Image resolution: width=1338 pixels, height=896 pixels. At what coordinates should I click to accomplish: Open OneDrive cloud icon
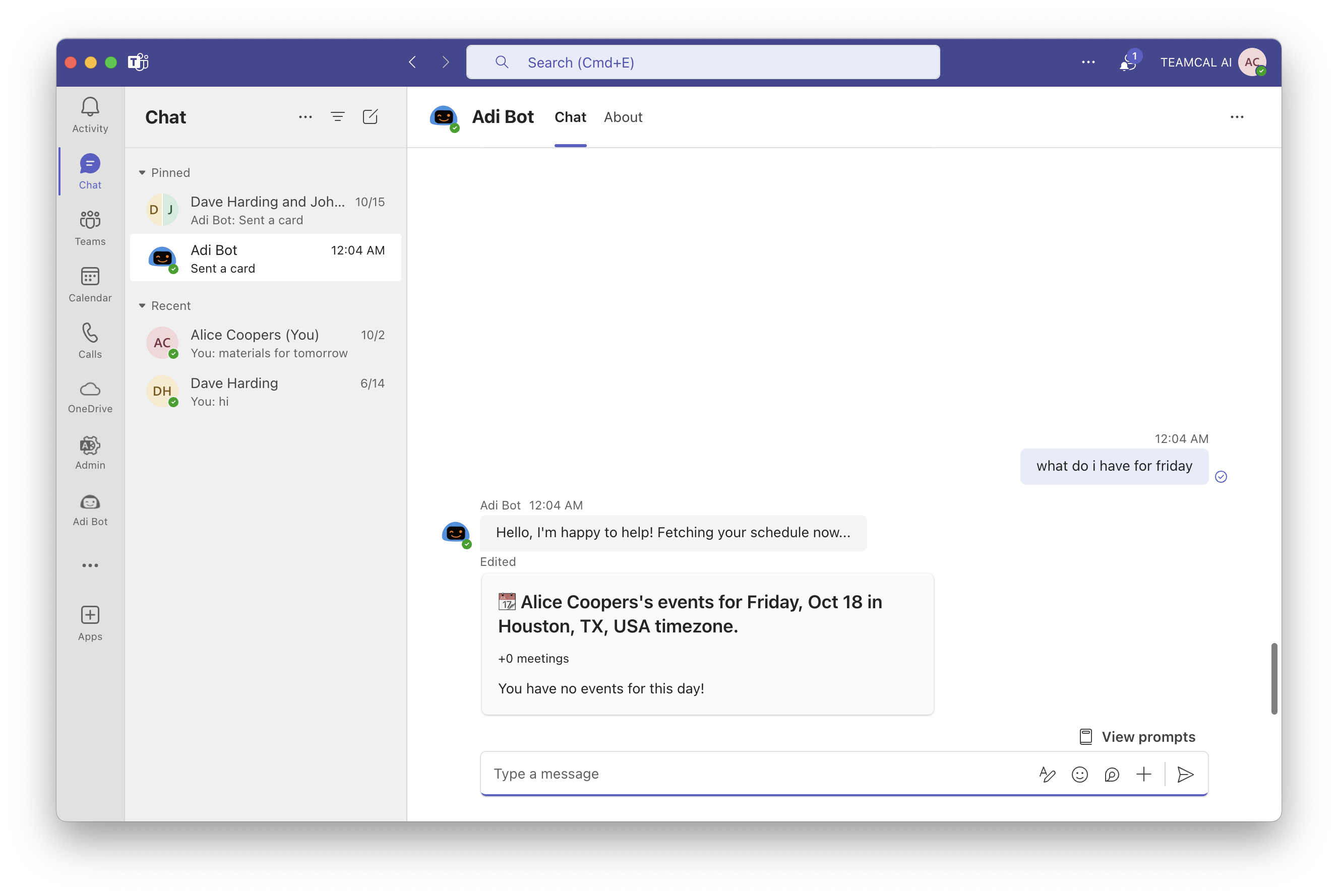(90, 396)
